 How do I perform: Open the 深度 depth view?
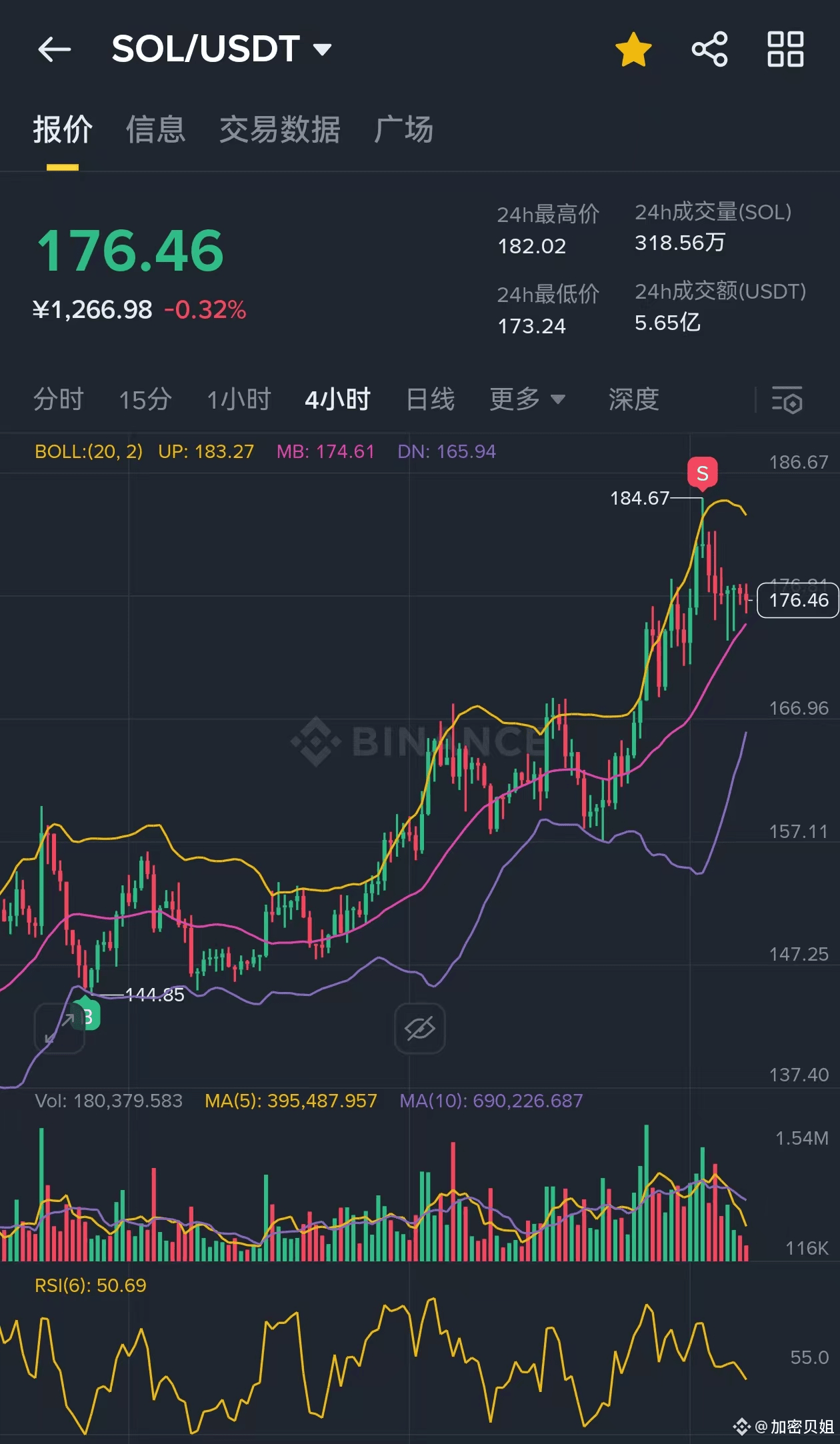(x=634, y=400)
